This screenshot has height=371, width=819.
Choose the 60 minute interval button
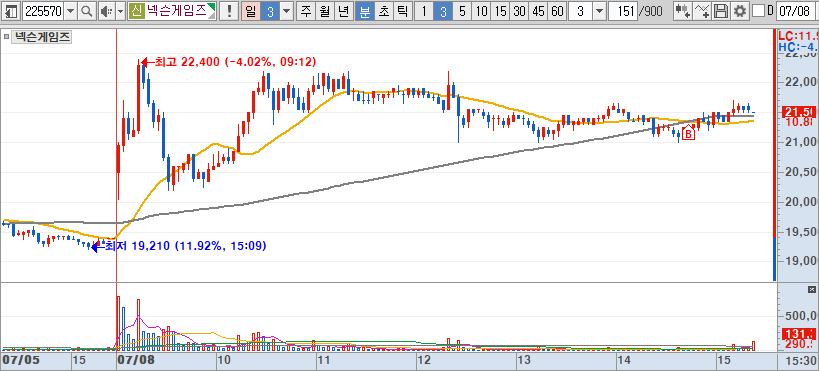[x=557, y=10]
